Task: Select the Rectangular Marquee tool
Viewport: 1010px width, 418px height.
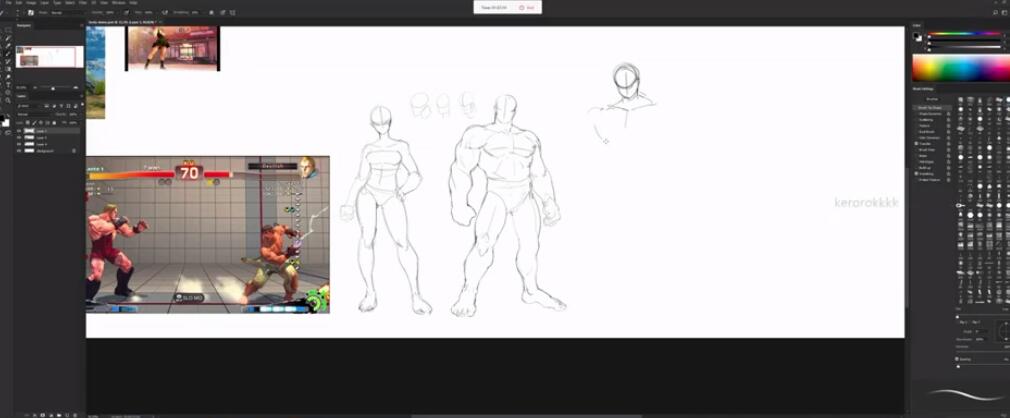Action: tap(8, 30)
